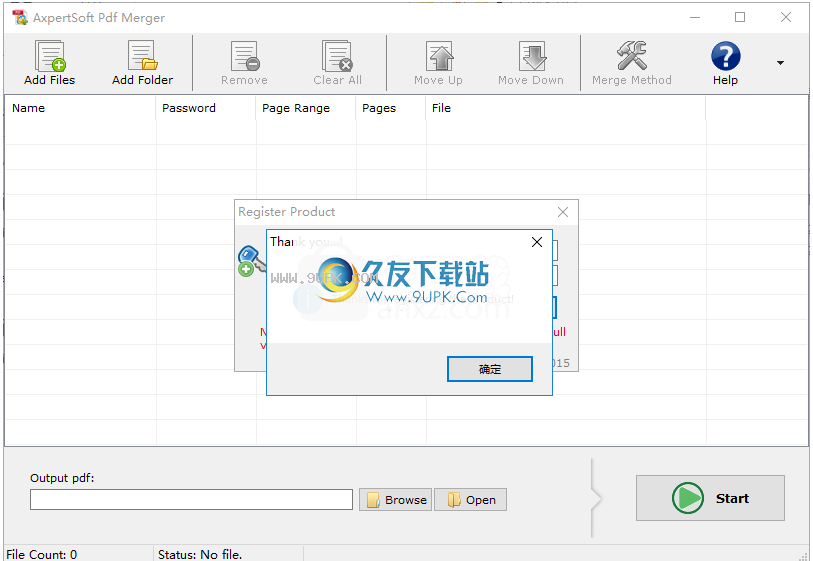The image size is (813, 561).
Task: Click Browse to choose output pdf
Action: [x=396, y=500]
